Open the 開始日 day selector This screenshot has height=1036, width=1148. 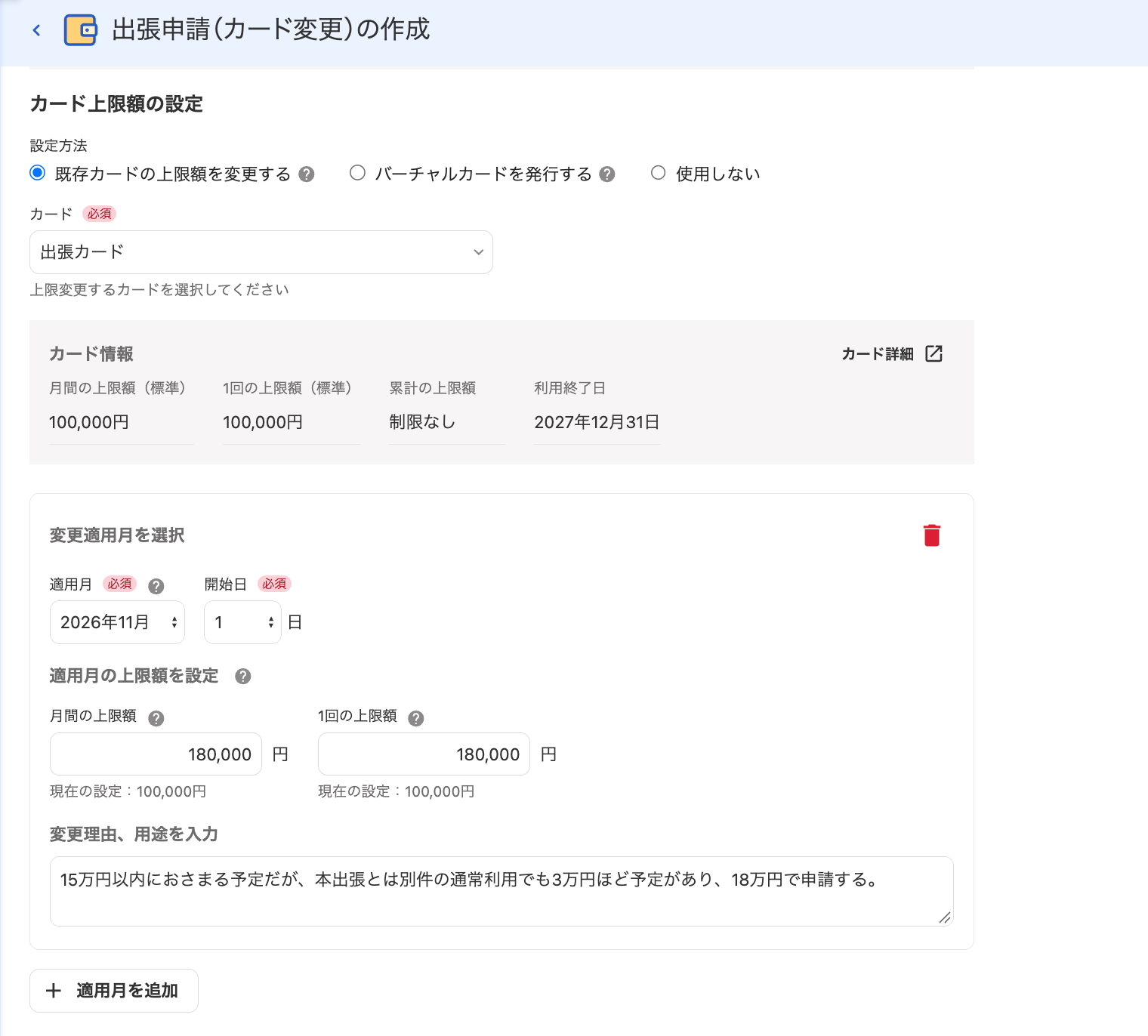pos(242,622)
